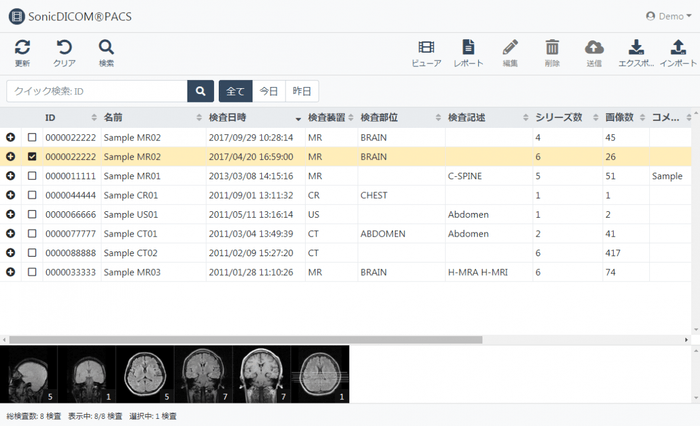The height and width of the screenshot is (426, 700).
Task: Open the 検索 search tool
Action: click(106, 47)
